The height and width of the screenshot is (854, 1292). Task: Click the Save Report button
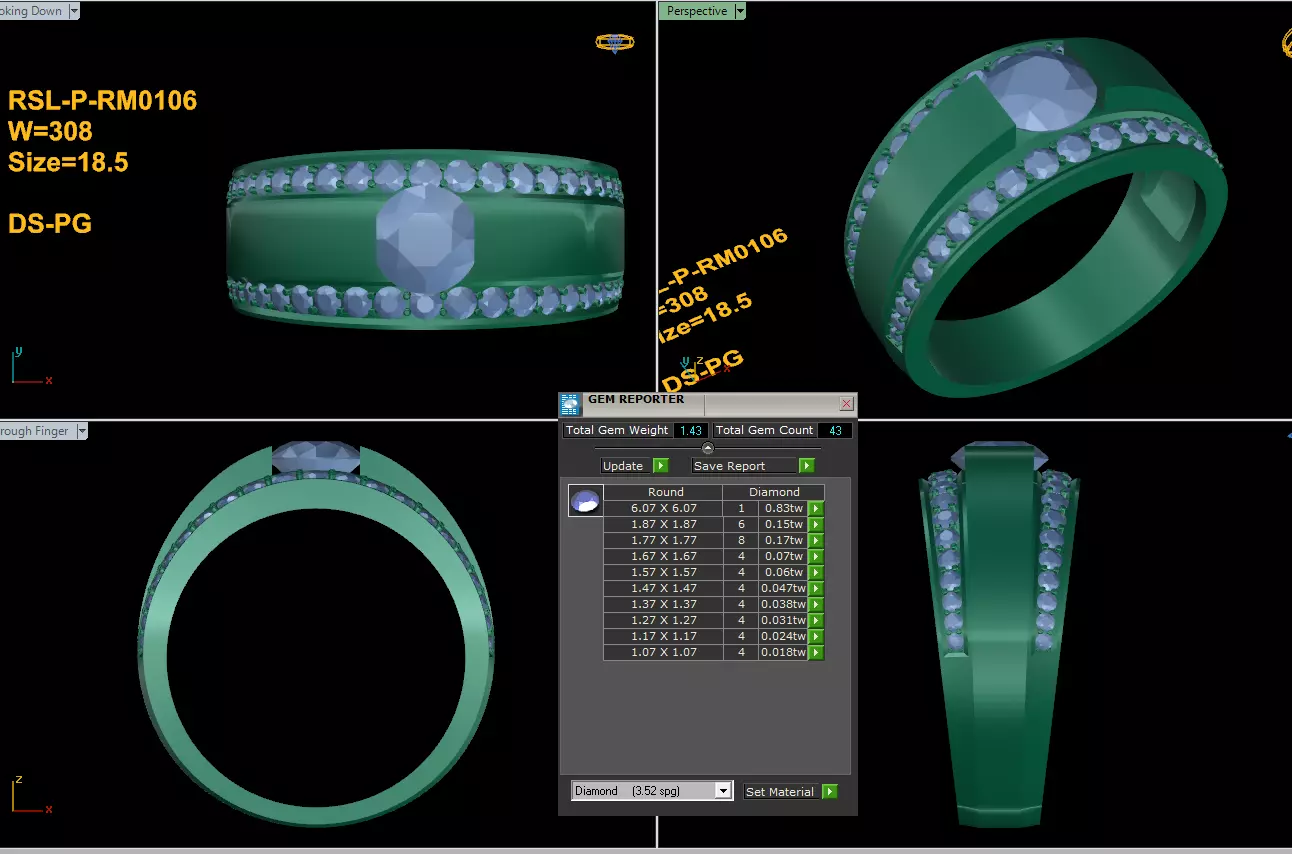coord(745,466)
